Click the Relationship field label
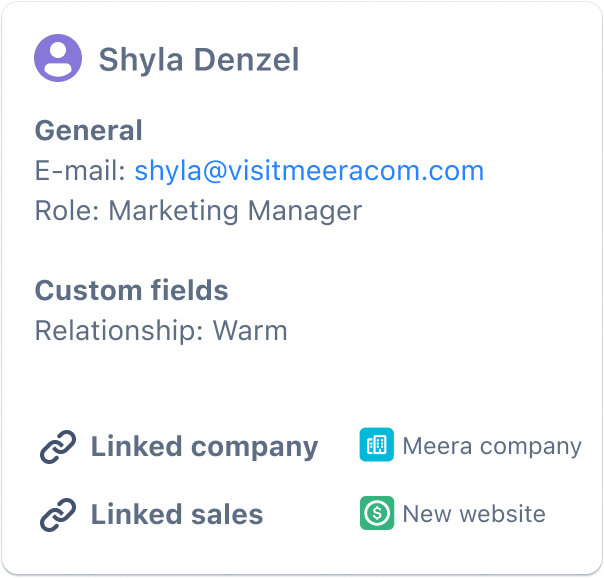The image size is (604, 578). (x=118, y=331)
